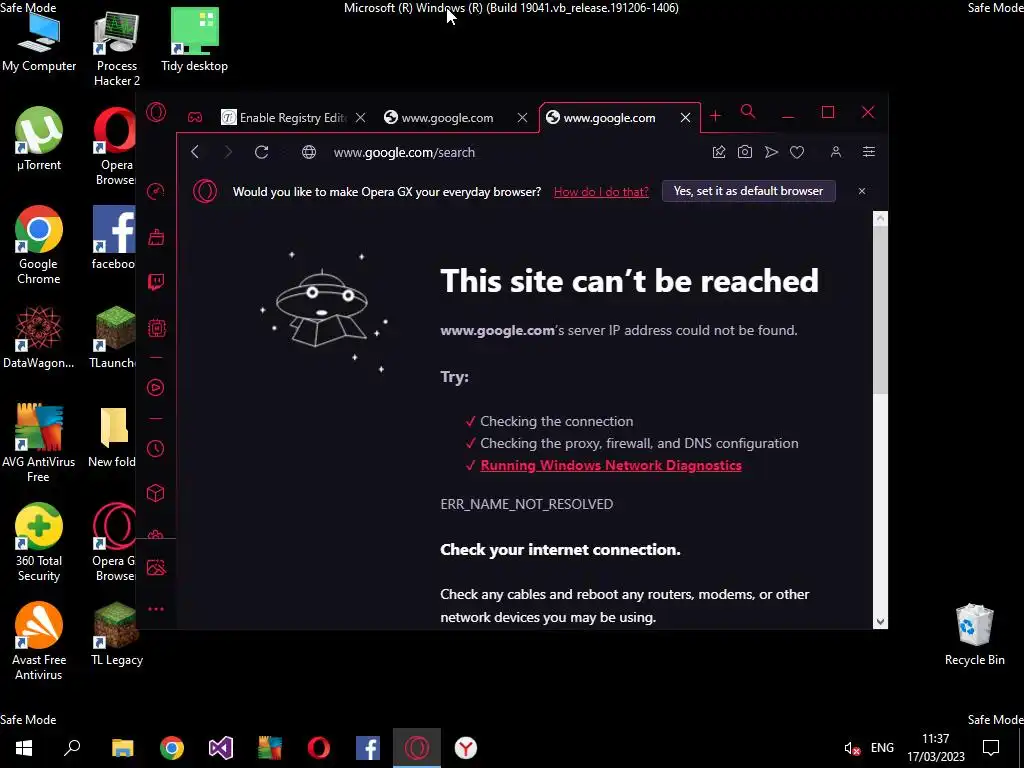Select Process Hacker 2 desktop shortcut
The image size is (1024, 768).
click(117, 48)
